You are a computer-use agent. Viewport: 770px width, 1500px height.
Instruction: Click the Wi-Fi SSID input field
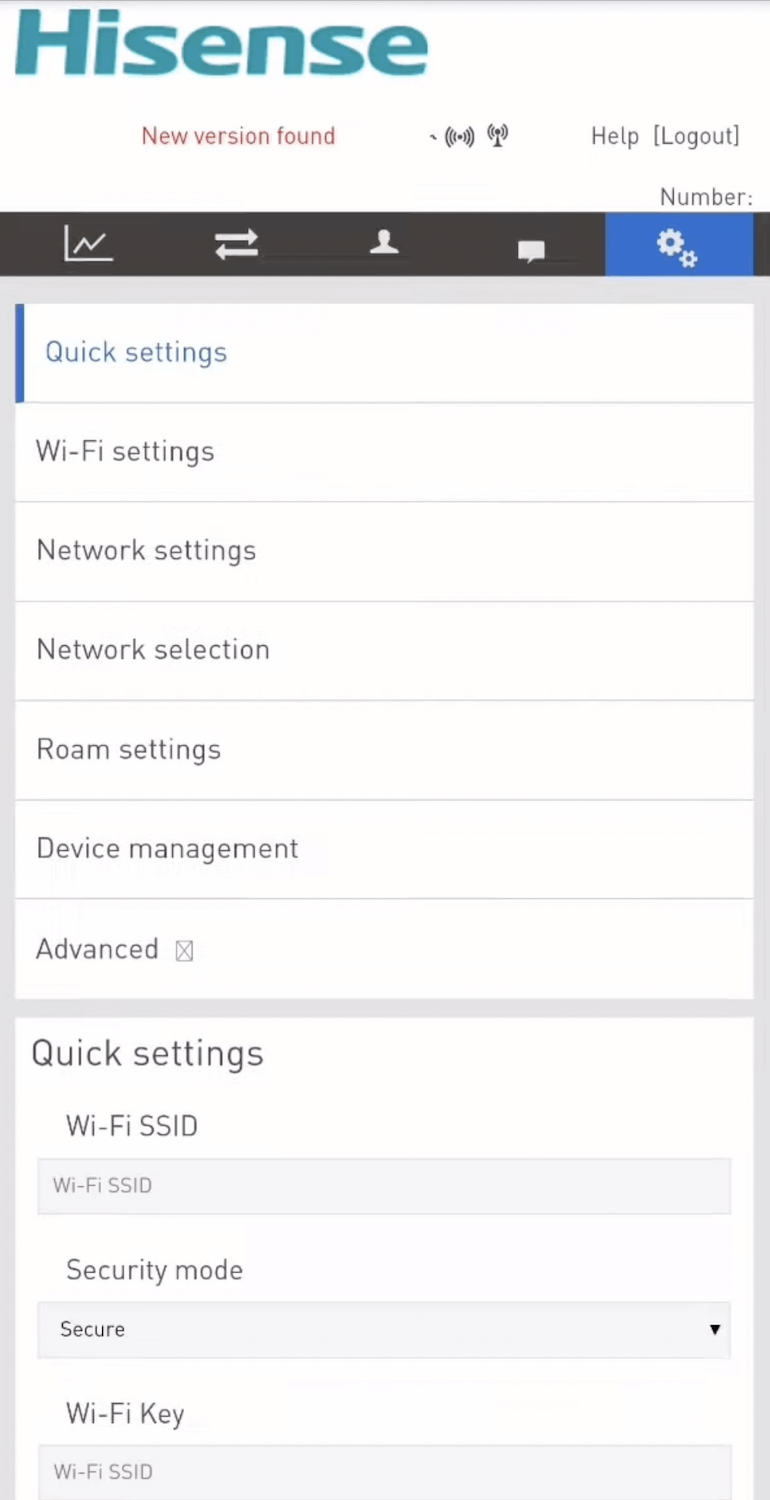384,1186
